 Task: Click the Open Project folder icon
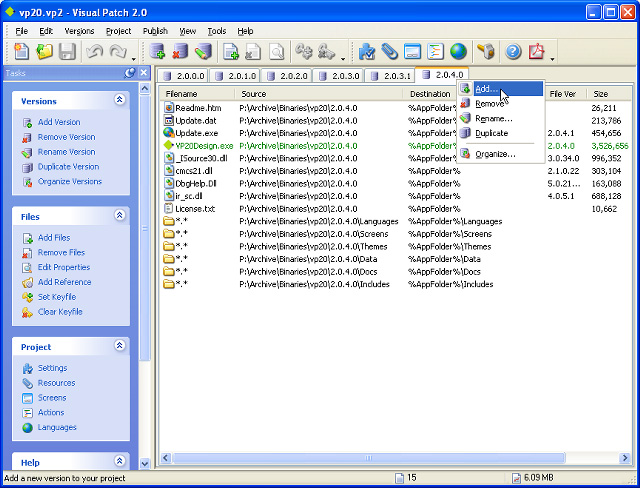pyautogui.click(x=44, y=52)
